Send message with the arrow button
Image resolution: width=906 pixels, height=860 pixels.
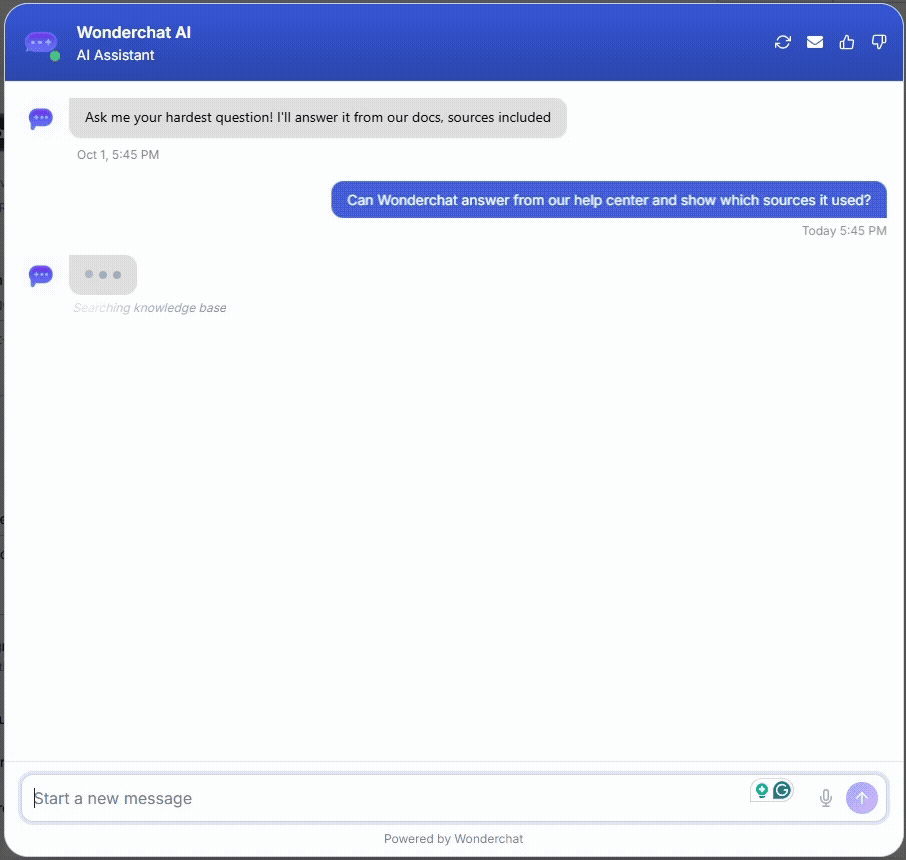point(862,798)
